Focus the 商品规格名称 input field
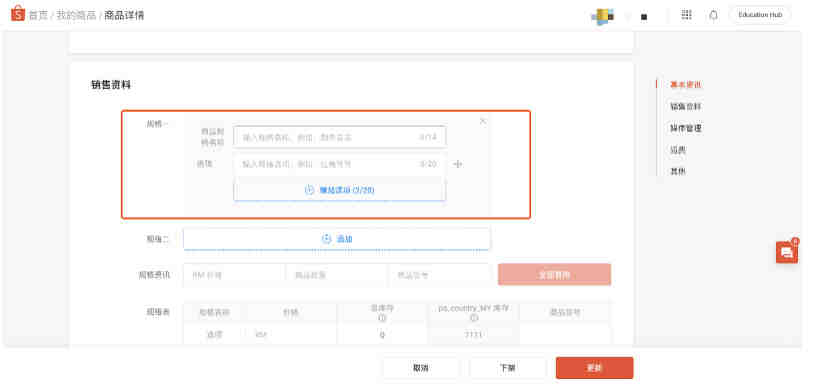813x386 pixels. 340,137
